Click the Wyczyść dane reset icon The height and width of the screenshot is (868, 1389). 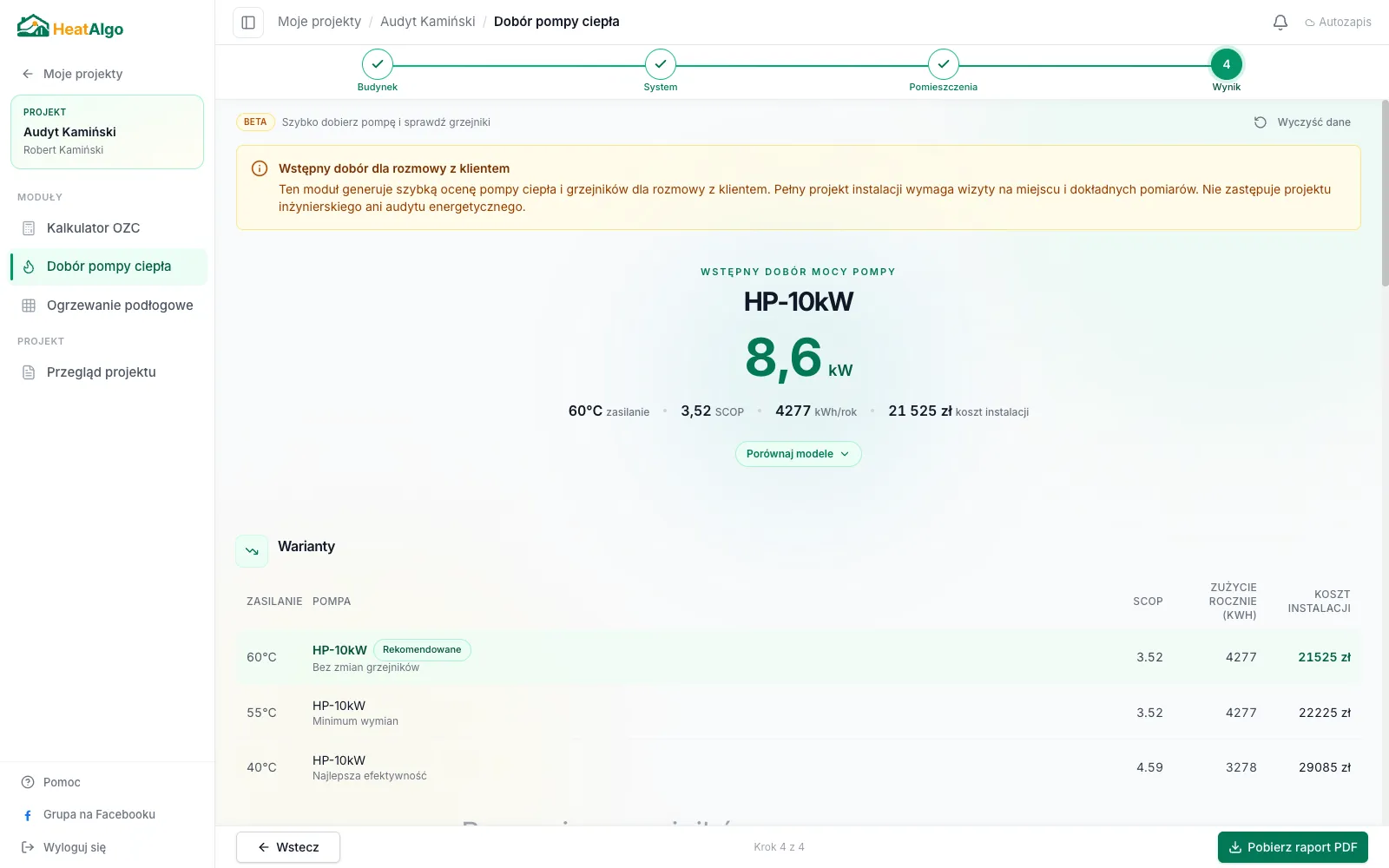coord(1261,122)
